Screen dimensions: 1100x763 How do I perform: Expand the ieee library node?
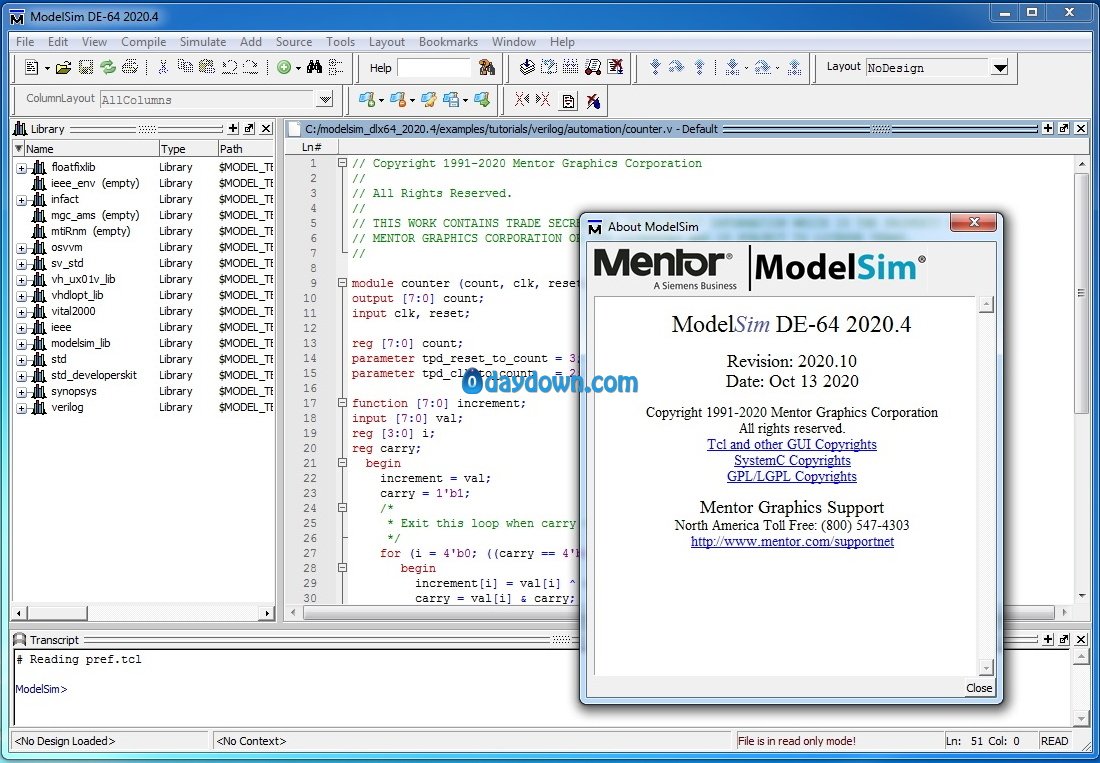coord(21,328)
